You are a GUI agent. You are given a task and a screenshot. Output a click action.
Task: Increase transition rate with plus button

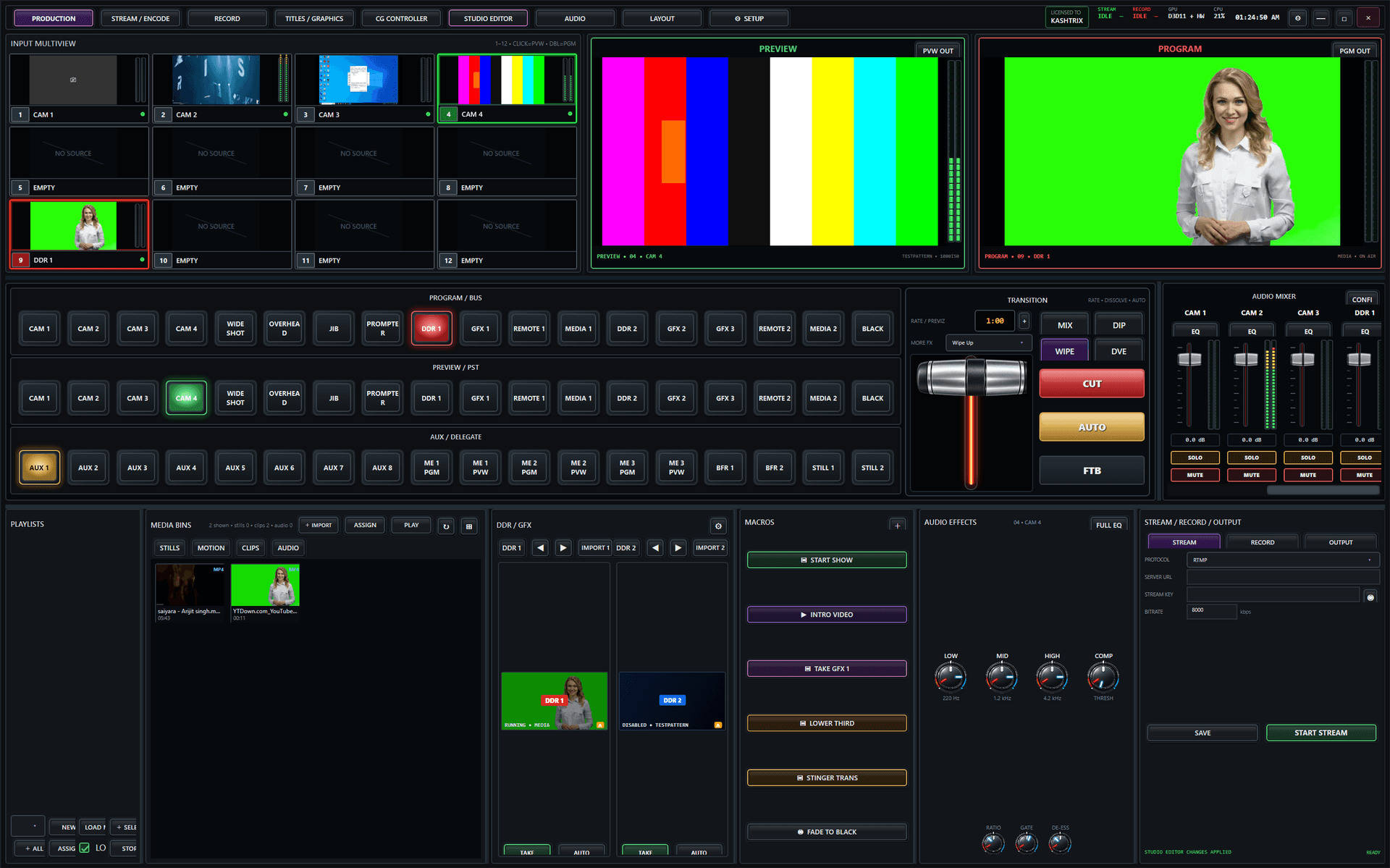1024,321
